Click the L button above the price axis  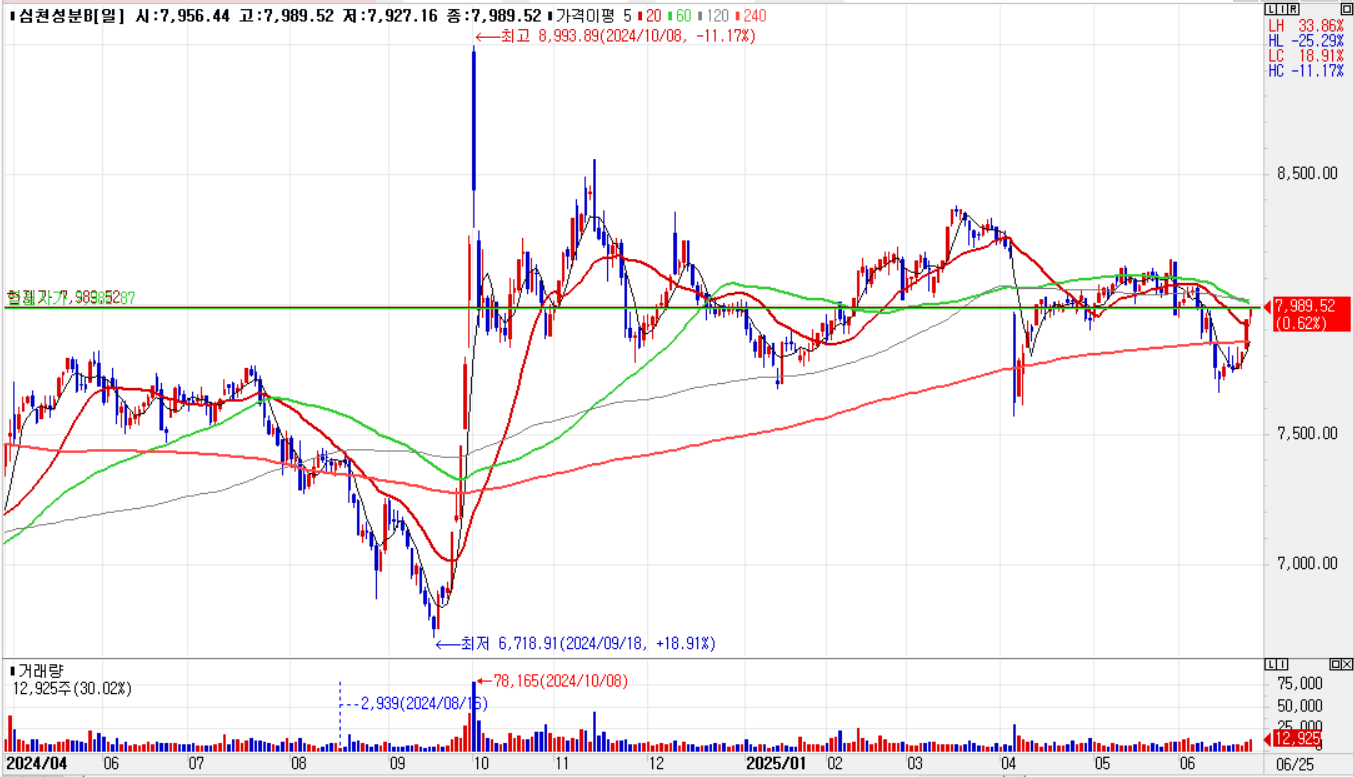tap(1270, 8)
